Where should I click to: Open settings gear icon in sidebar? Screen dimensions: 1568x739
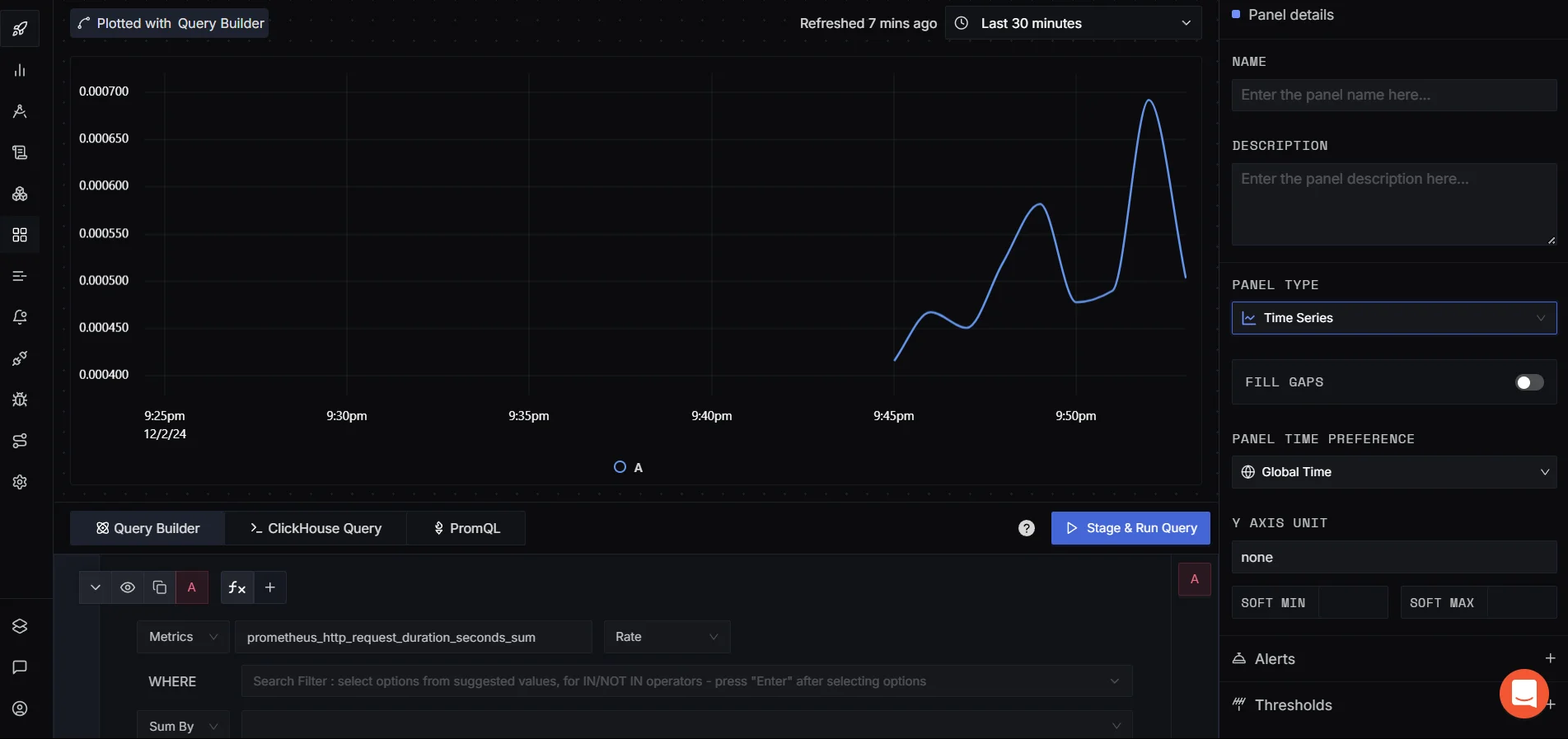click(20, 482)
